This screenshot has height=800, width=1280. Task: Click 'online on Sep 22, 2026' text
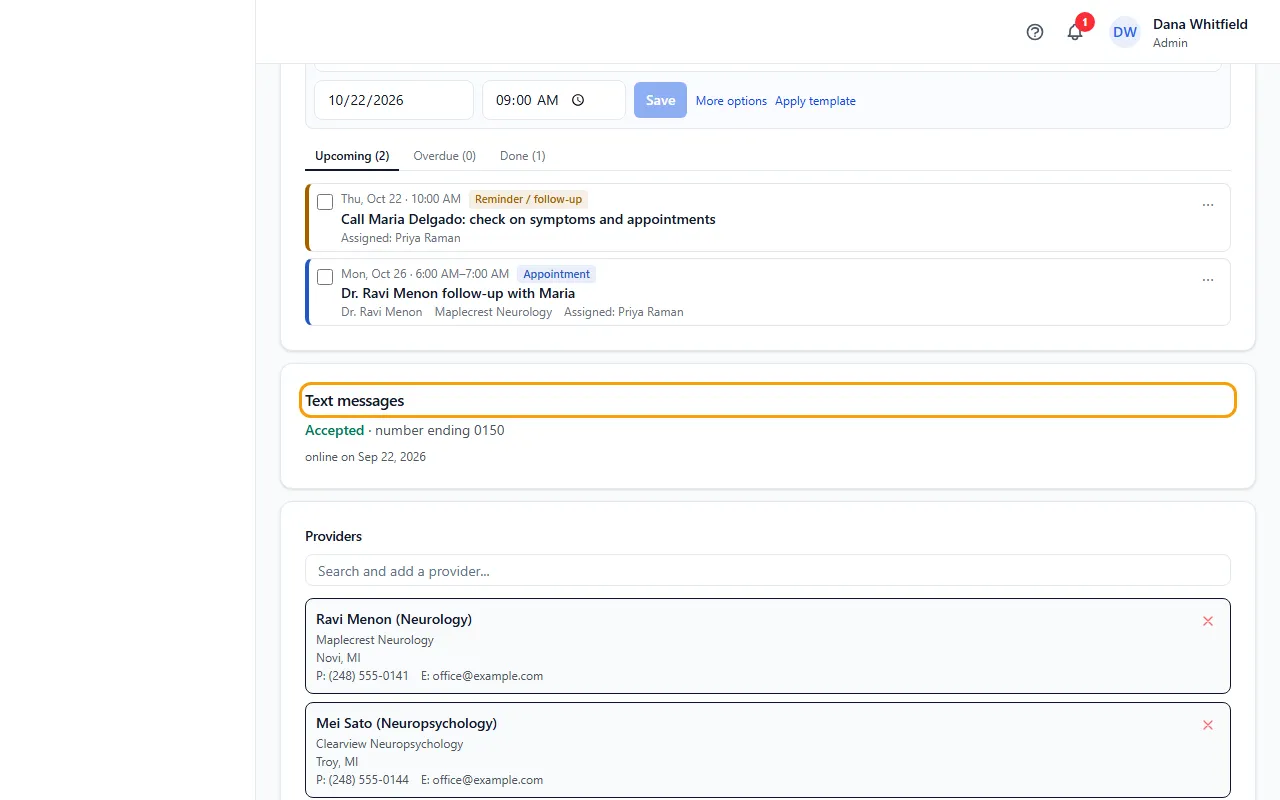(x=366, y=457)
